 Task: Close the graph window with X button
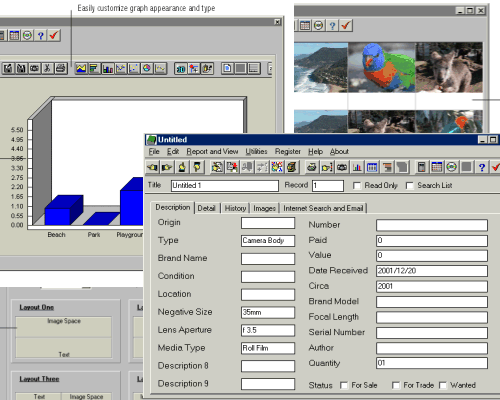pos(277,22)
